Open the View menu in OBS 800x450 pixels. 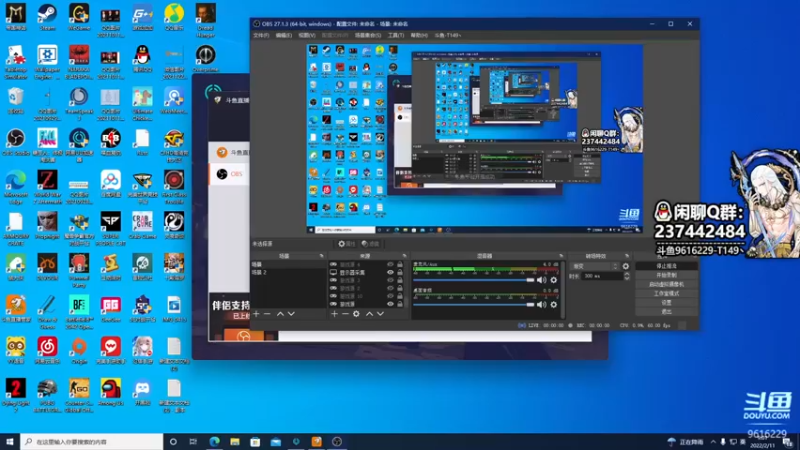[307, 35]
